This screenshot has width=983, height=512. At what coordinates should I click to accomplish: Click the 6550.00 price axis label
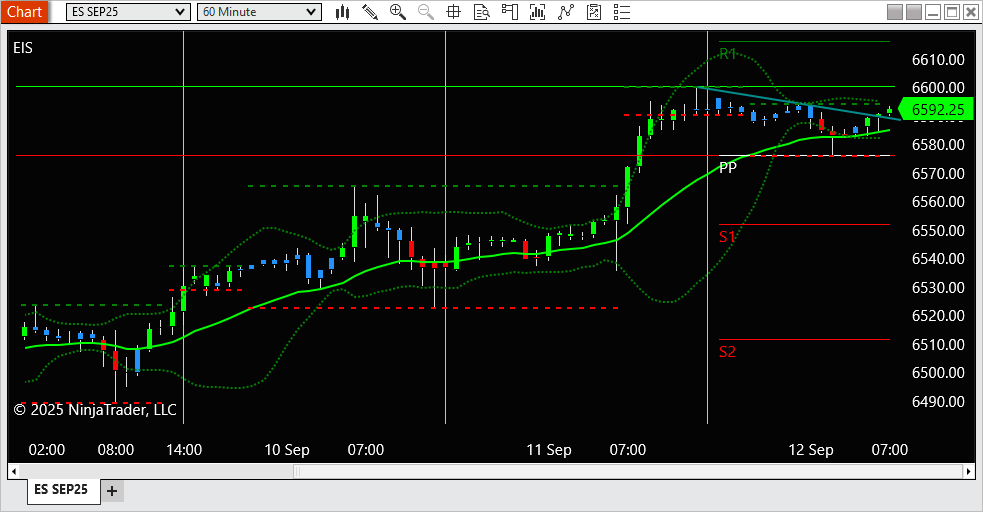[938, 230]
